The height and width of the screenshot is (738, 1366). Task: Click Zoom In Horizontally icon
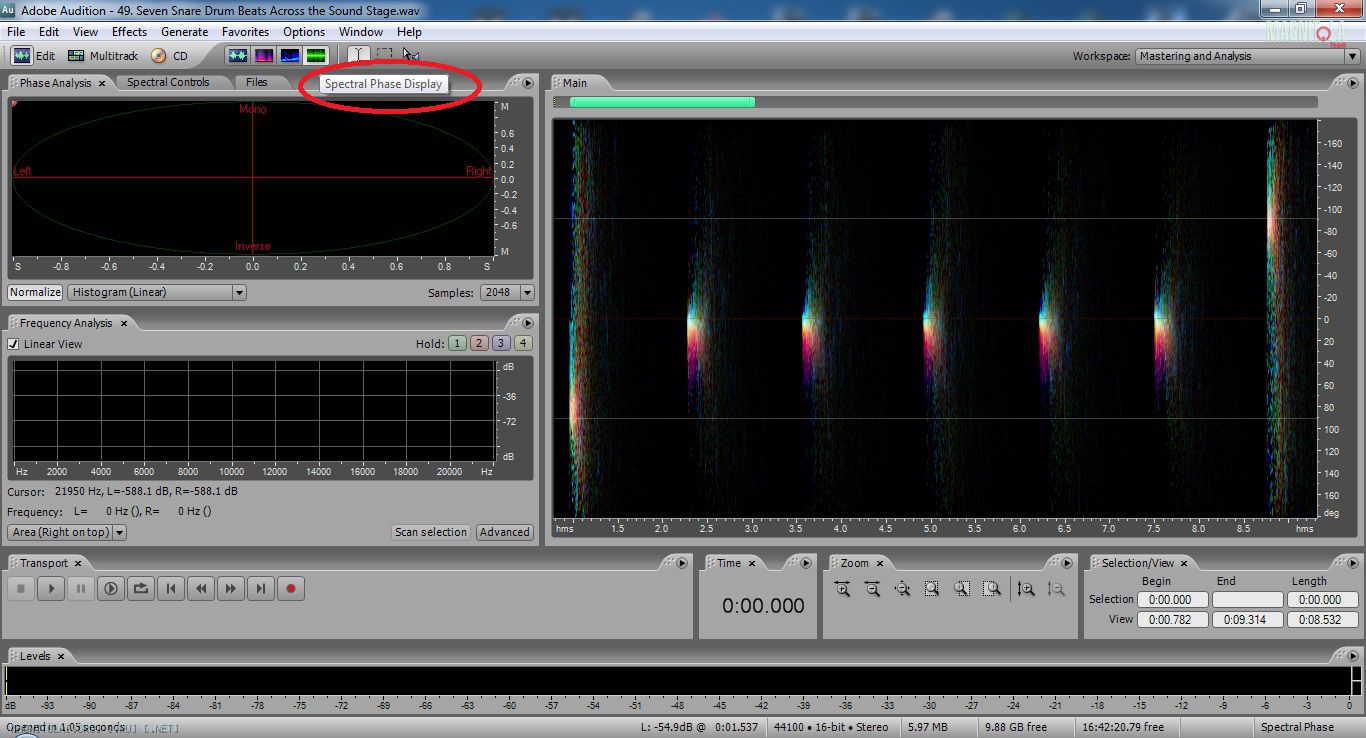coord(842,589)
